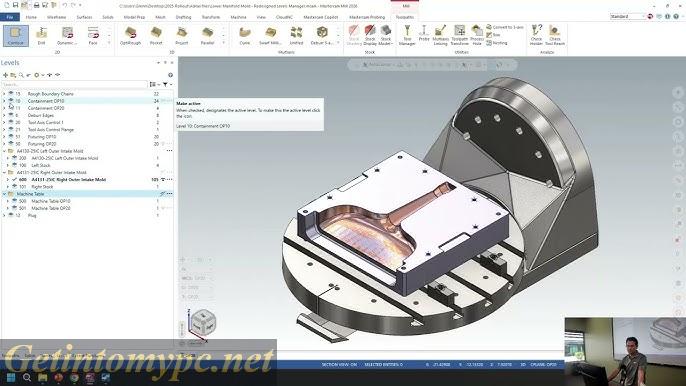686x386 pixels.
Task: Open Multiaxis Linking
Action: click(441, 35)
